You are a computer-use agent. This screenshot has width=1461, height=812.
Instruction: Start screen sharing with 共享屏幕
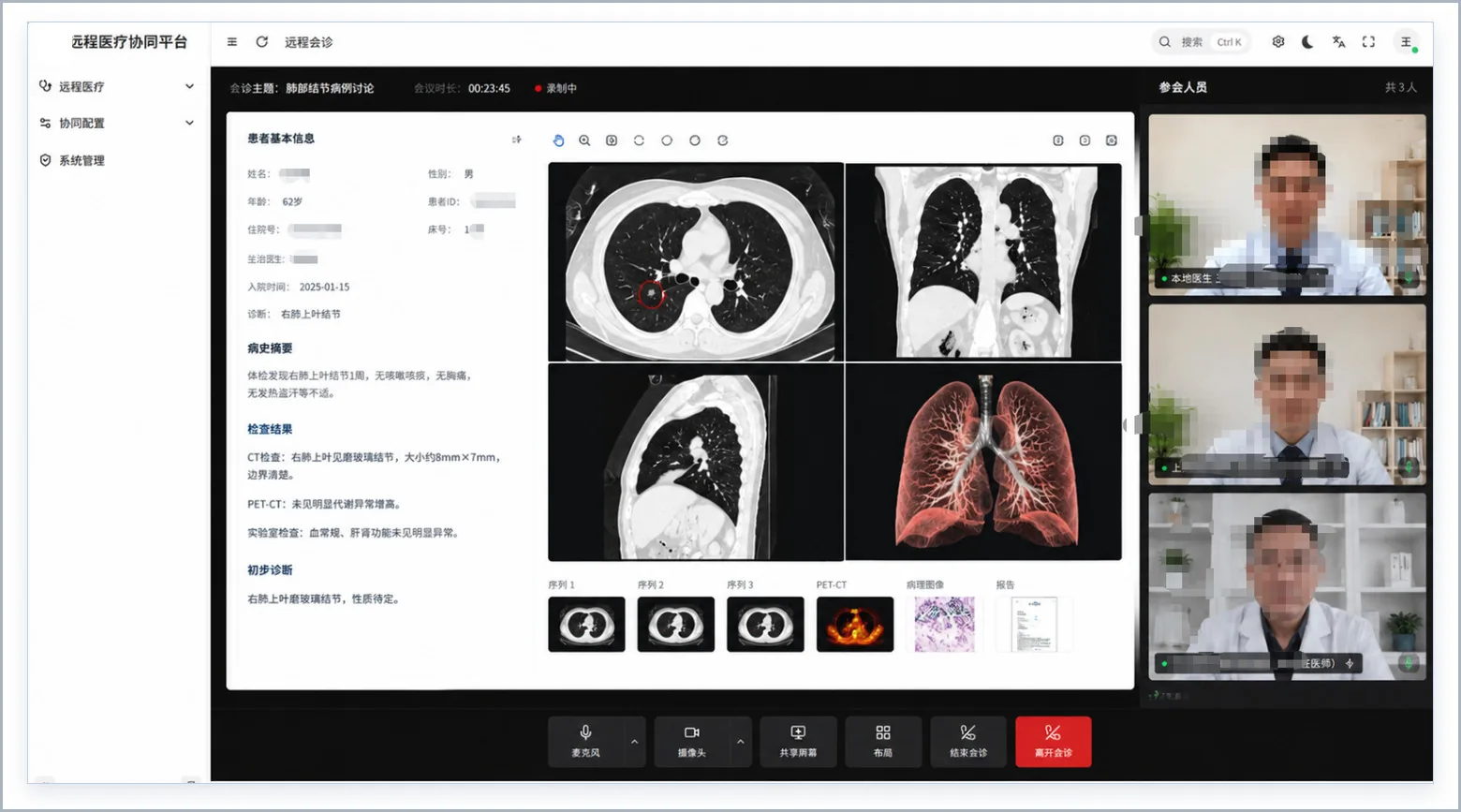coord(798,742)
